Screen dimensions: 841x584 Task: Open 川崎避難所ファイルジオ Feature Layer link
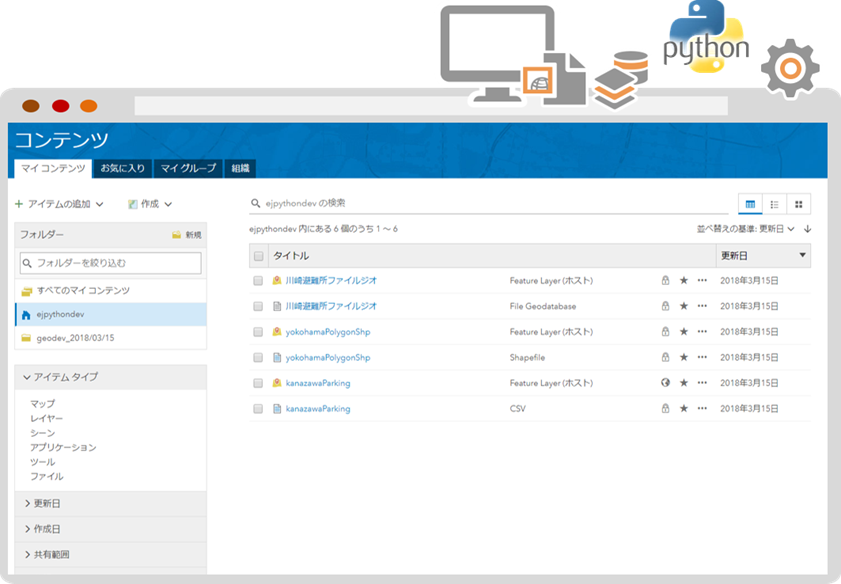331,280
